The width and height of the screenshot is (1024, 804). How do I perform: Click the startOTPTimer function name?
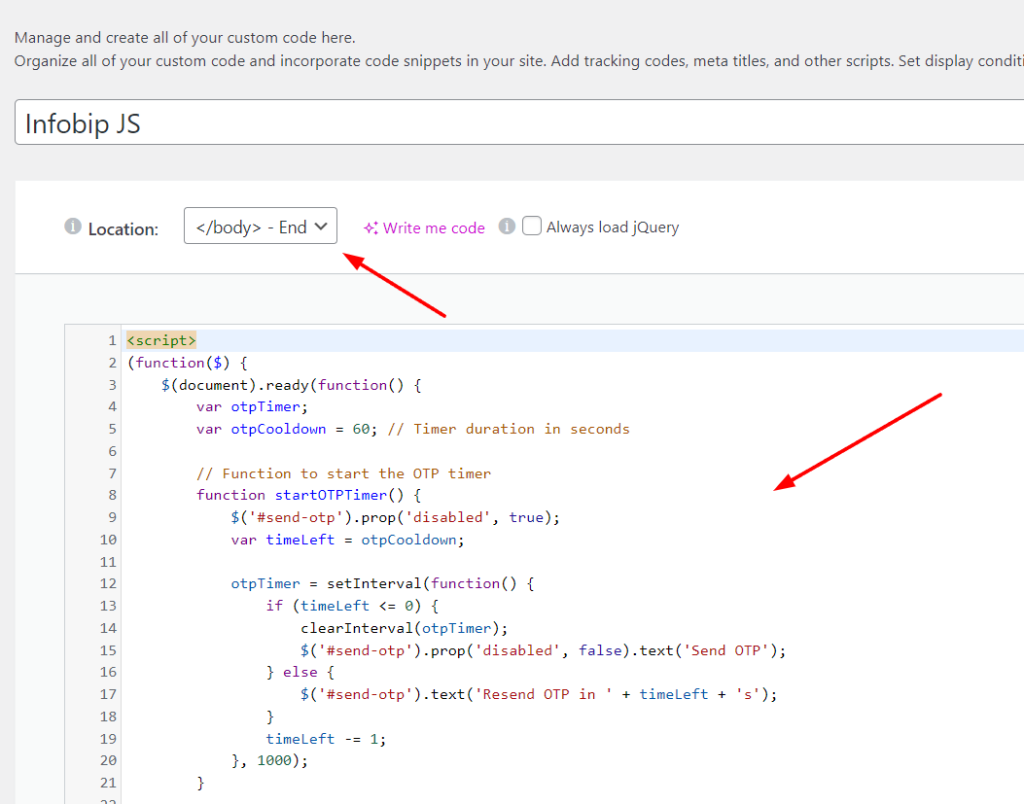[330, 495]
